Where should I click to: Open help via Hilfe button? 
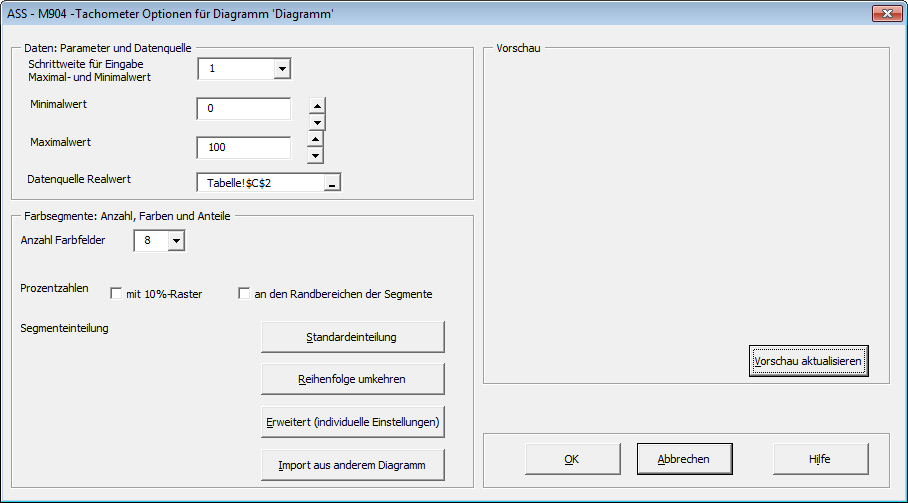point(820,459)
